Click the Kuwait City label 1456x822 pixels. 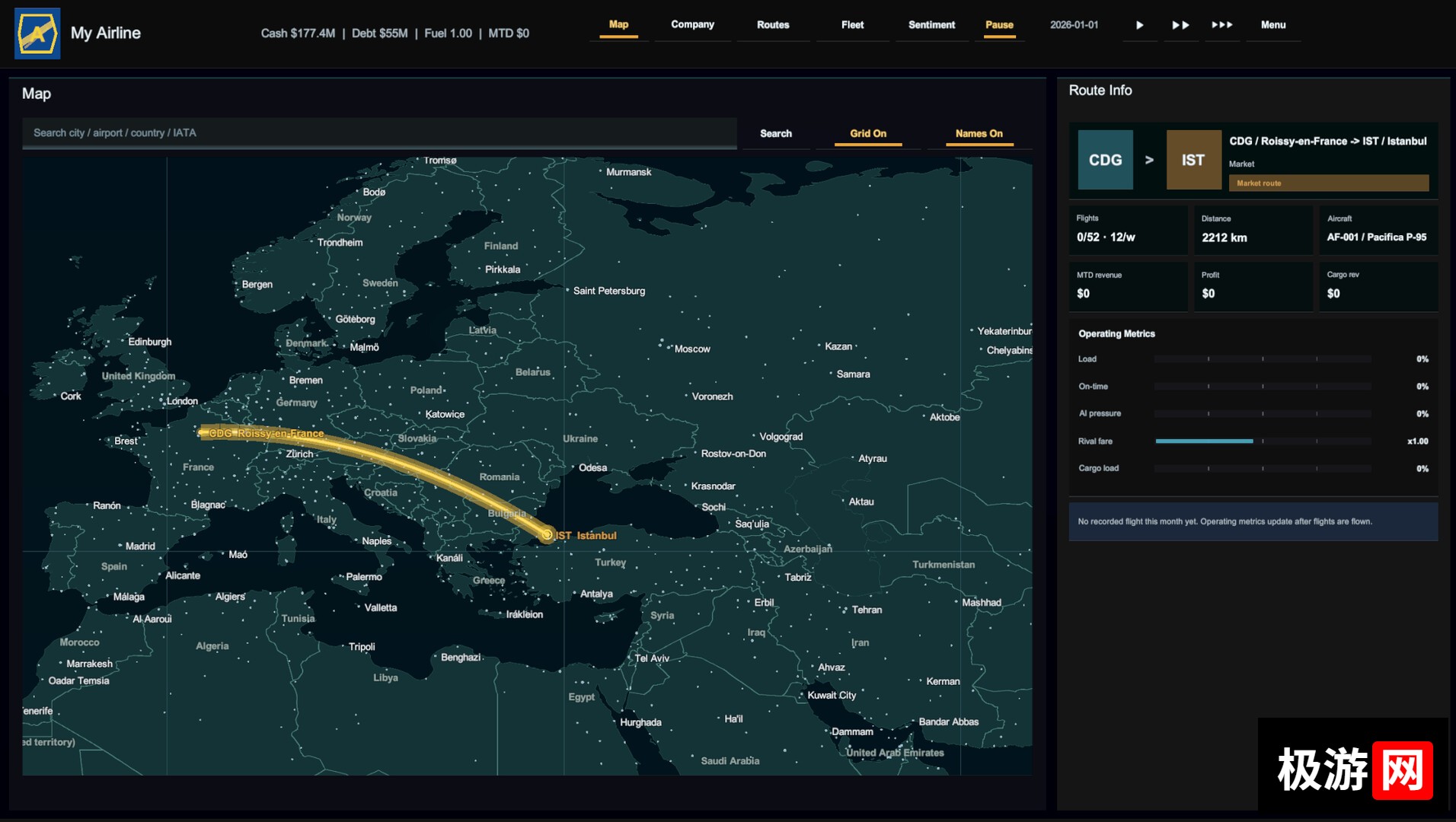tap(832, 696)
